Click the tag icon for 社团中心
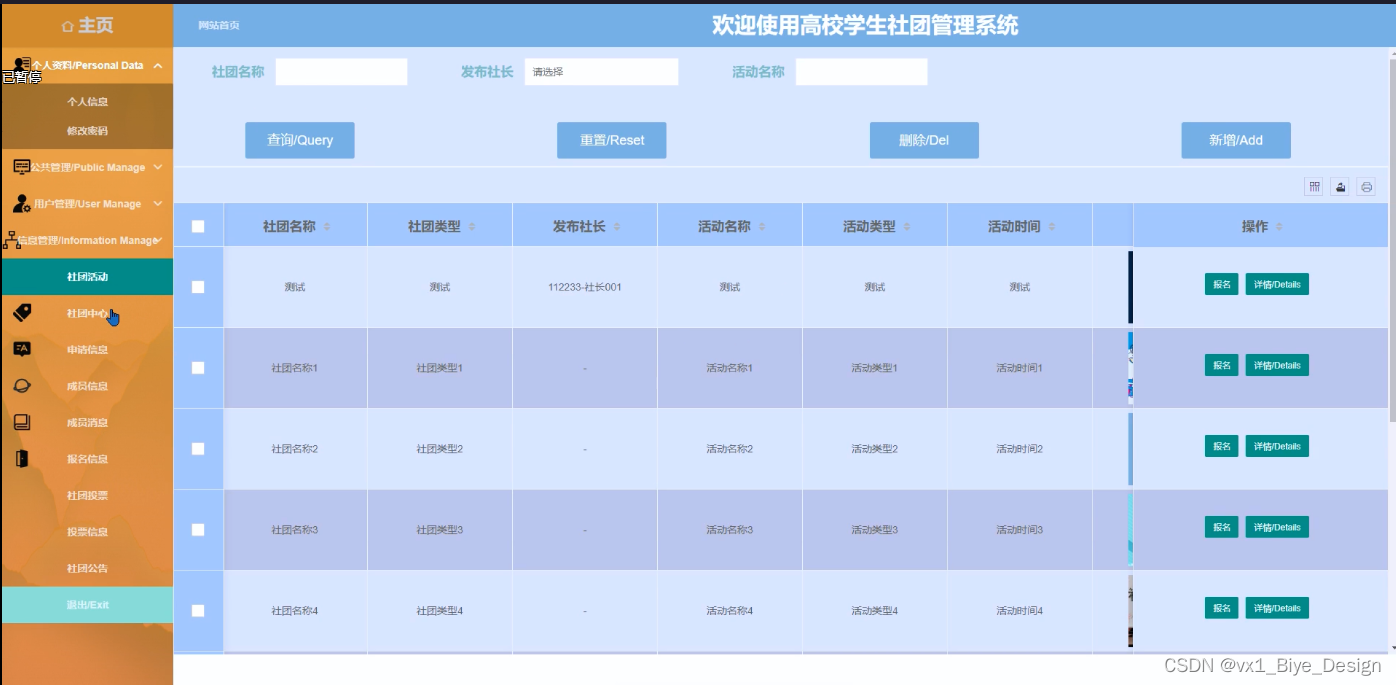This screenshot has width=1396, height=685. point(22,313)
